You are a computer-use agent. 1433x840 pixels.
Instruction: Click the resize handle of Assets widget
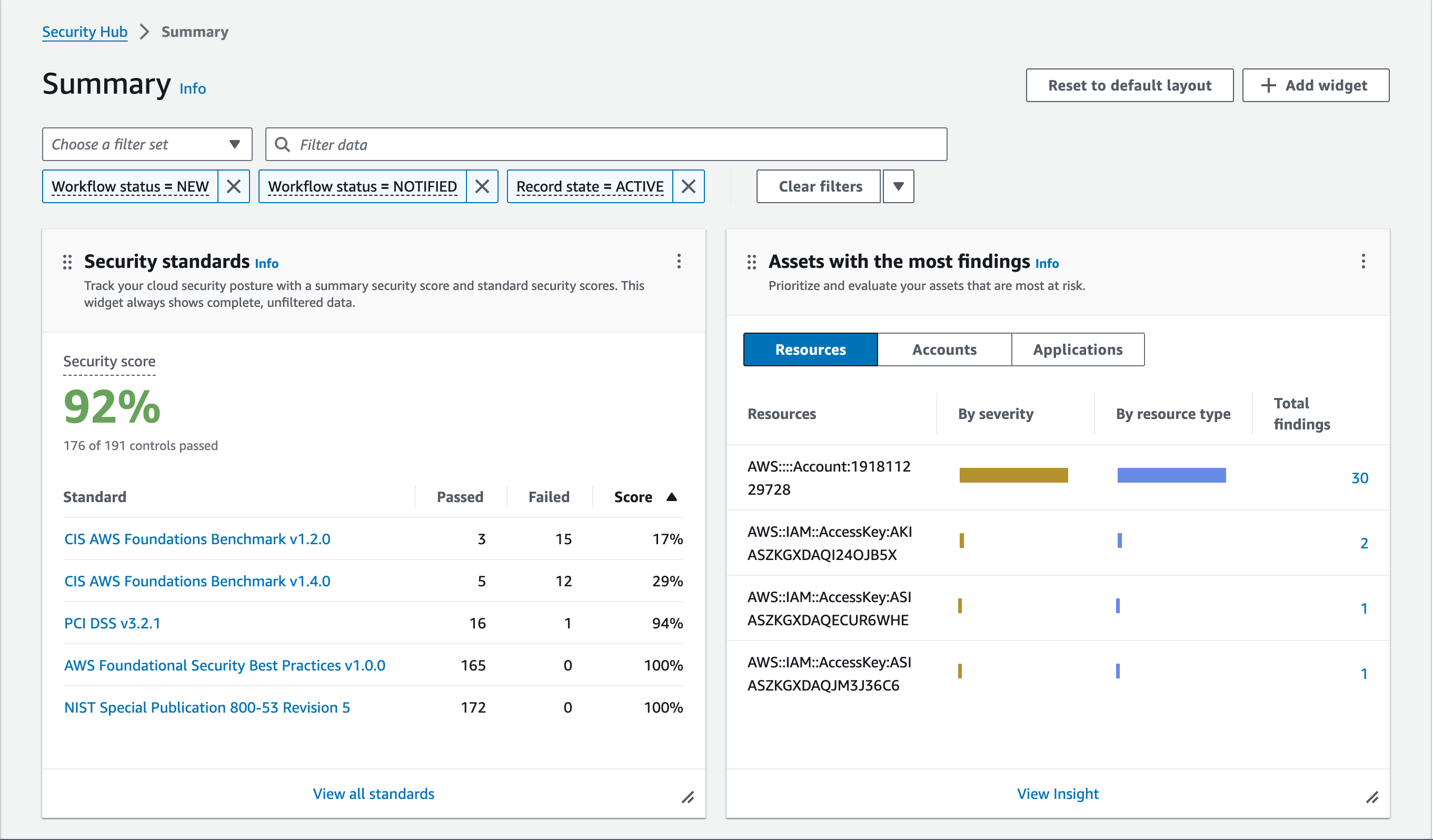click(1373, 797)
